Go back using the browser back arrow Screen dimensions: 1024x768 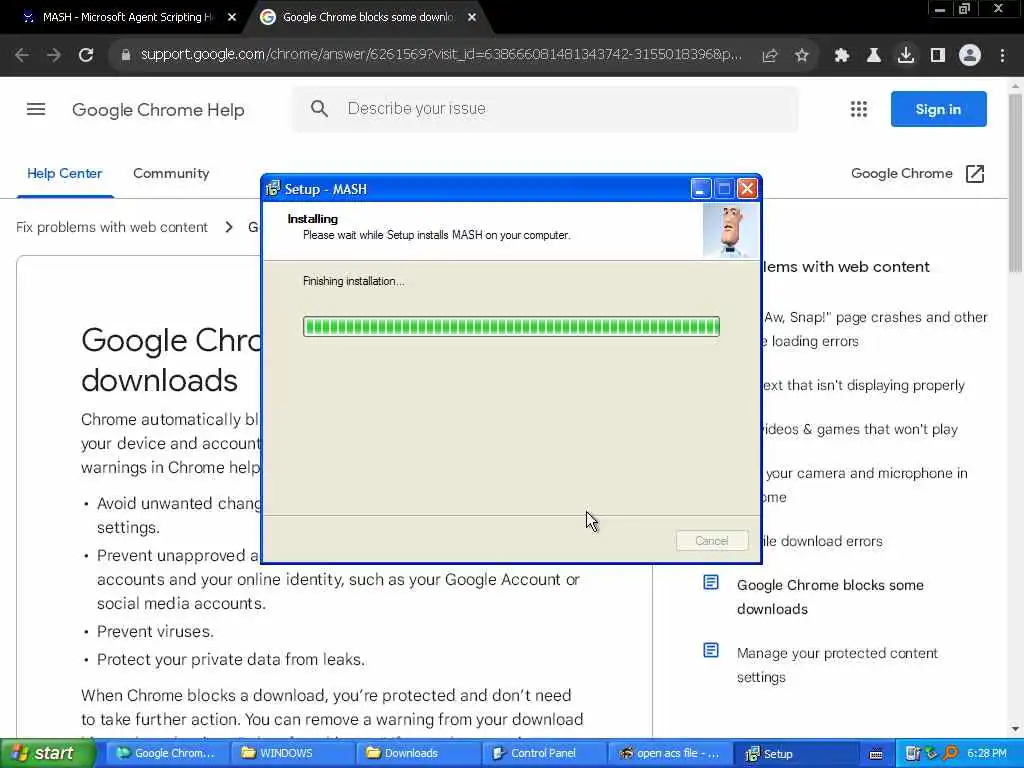pos(22,56)
